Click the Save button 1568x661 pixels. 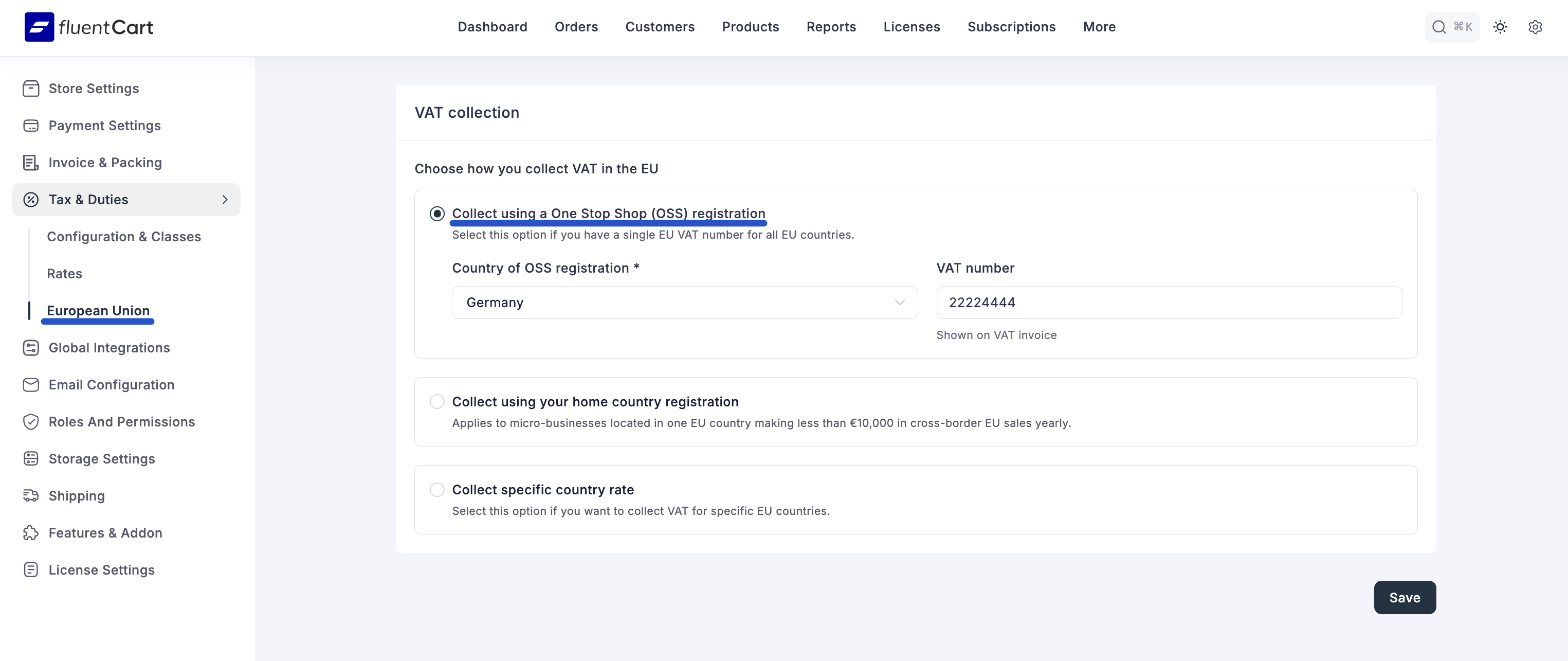1405,598
